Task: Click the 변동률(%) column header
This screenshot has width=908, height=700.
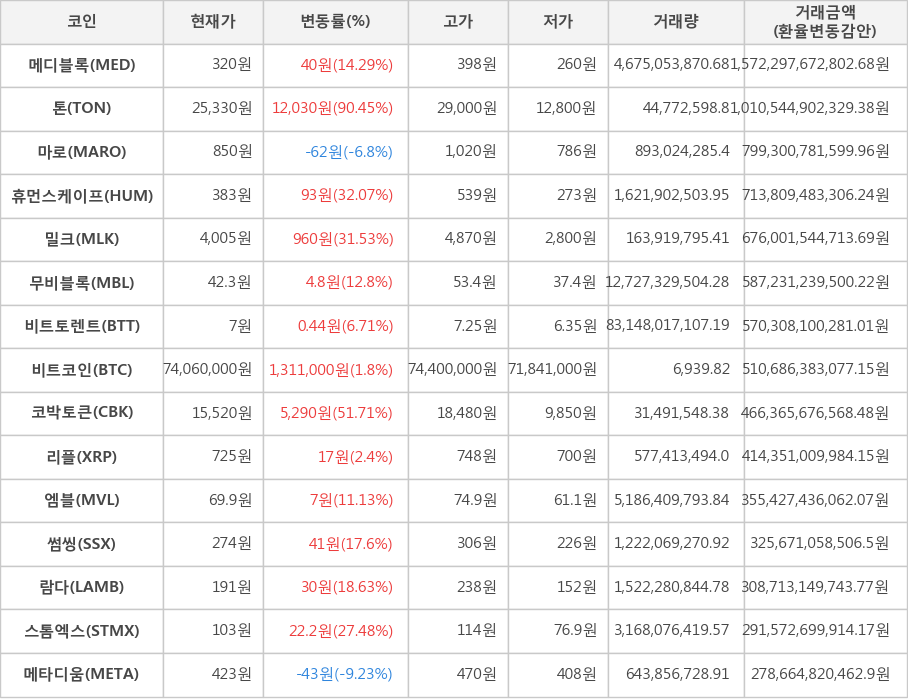Action: 335,21
